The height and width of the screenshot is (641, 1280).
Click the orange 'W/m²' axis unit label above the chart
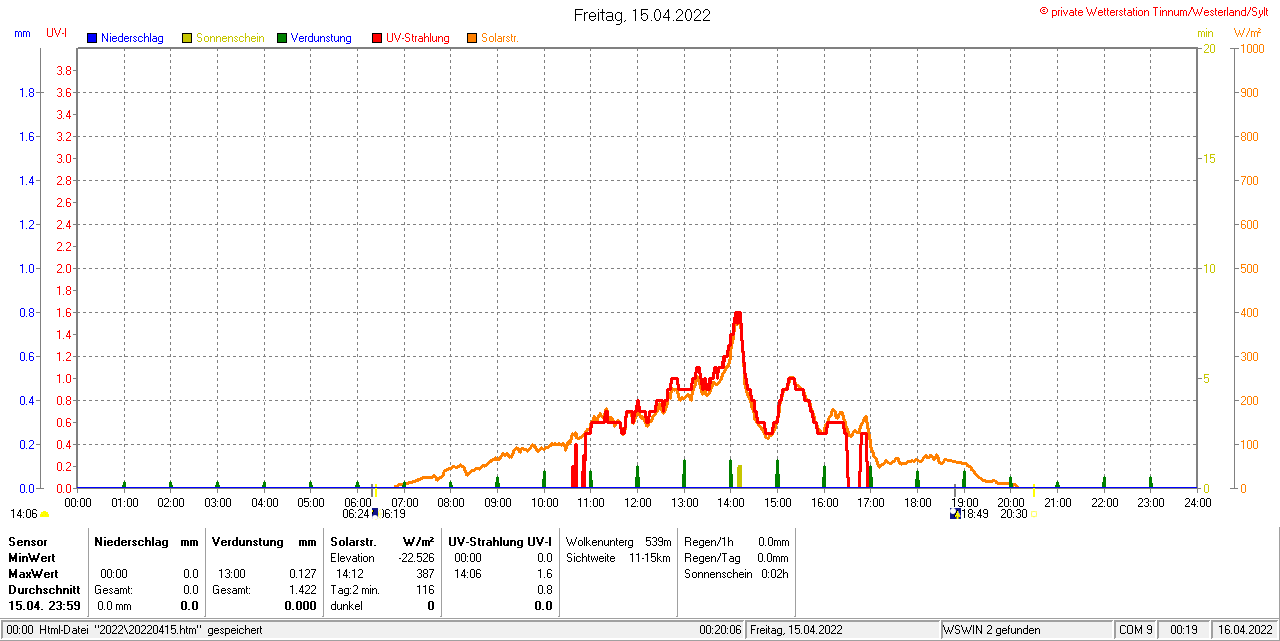coord(1248,33)
